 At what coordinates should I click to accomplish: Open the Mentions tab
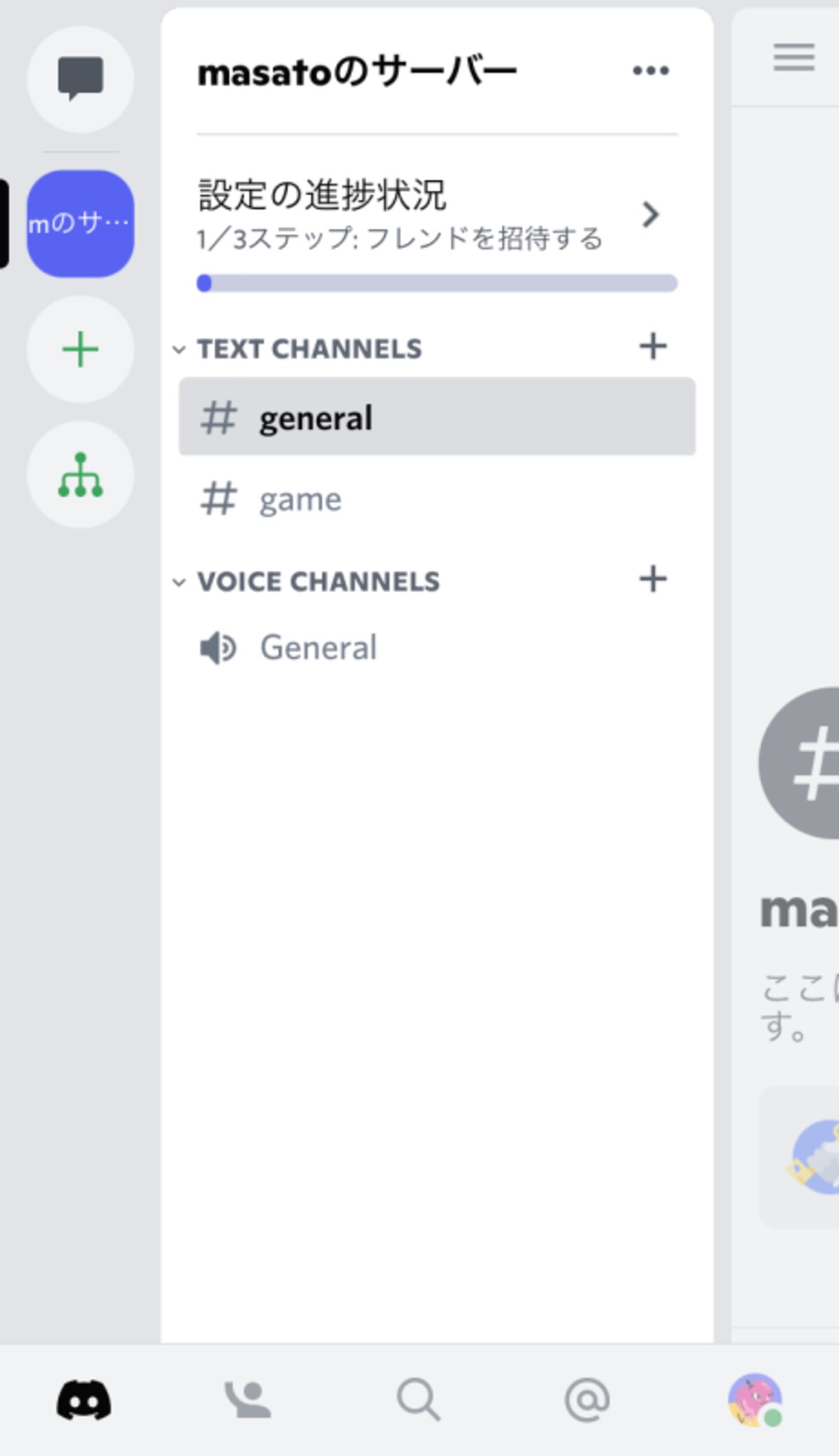(x=587, y=1400)
